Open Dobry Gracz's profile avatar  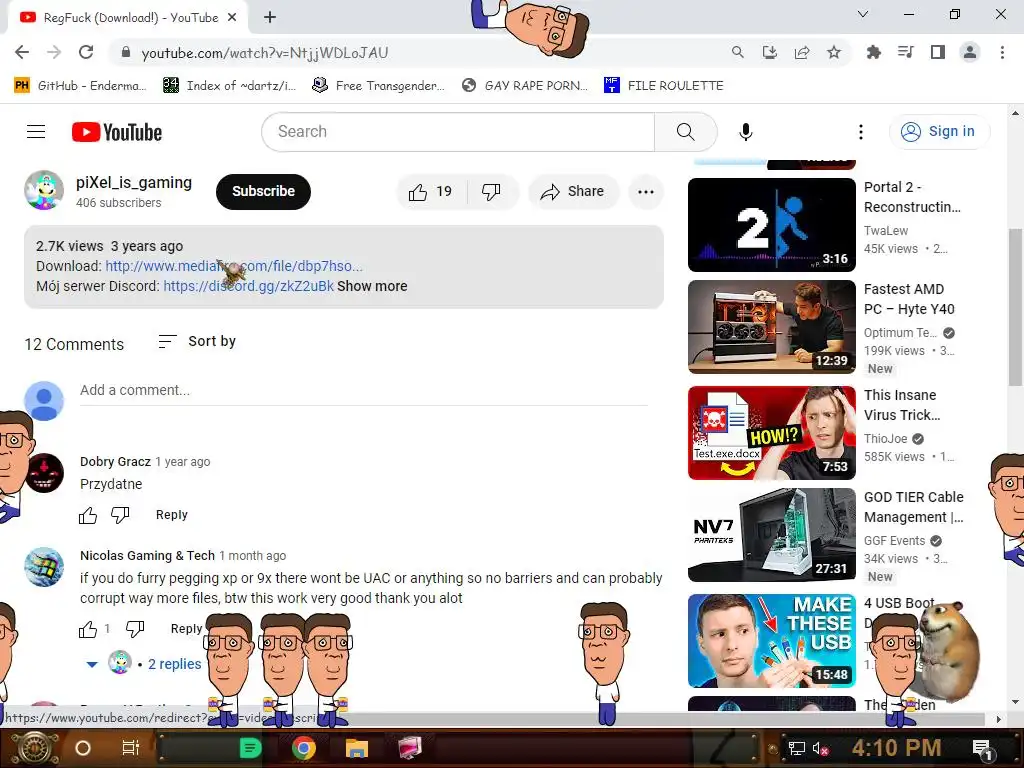(44, 473)
